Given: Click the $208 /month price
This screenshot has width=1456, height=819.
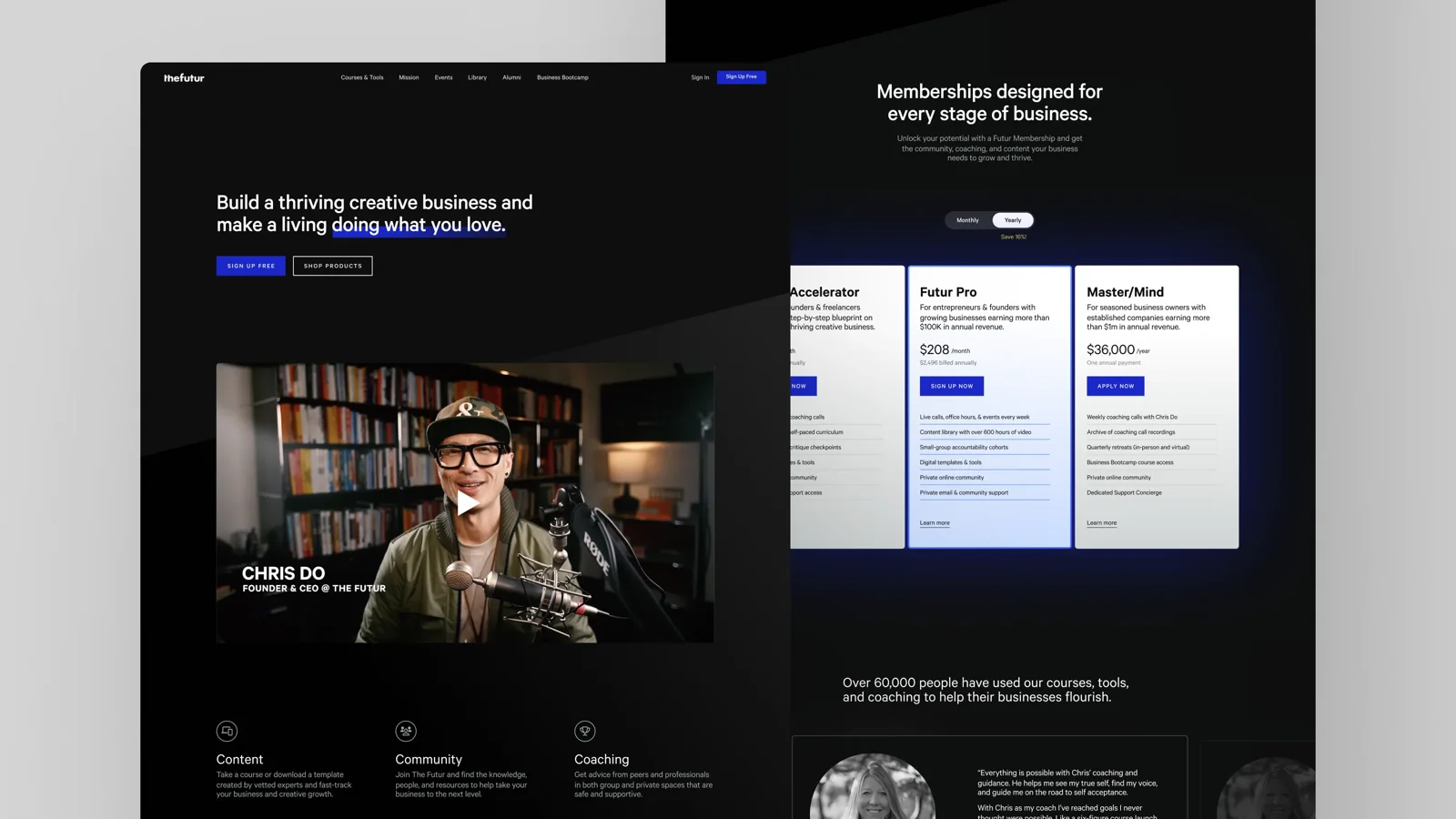Looking at the screenshot, I should tap(945, 349).
